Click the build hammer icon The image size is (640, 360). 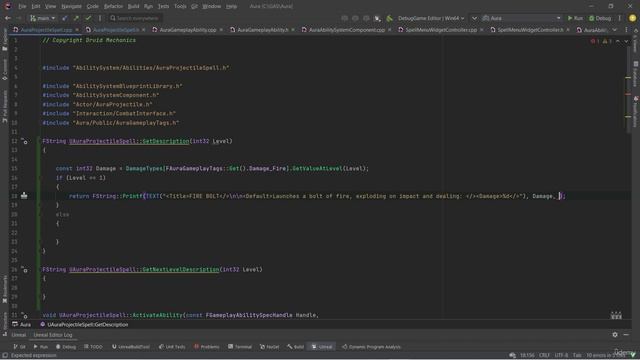click(389, 18)
